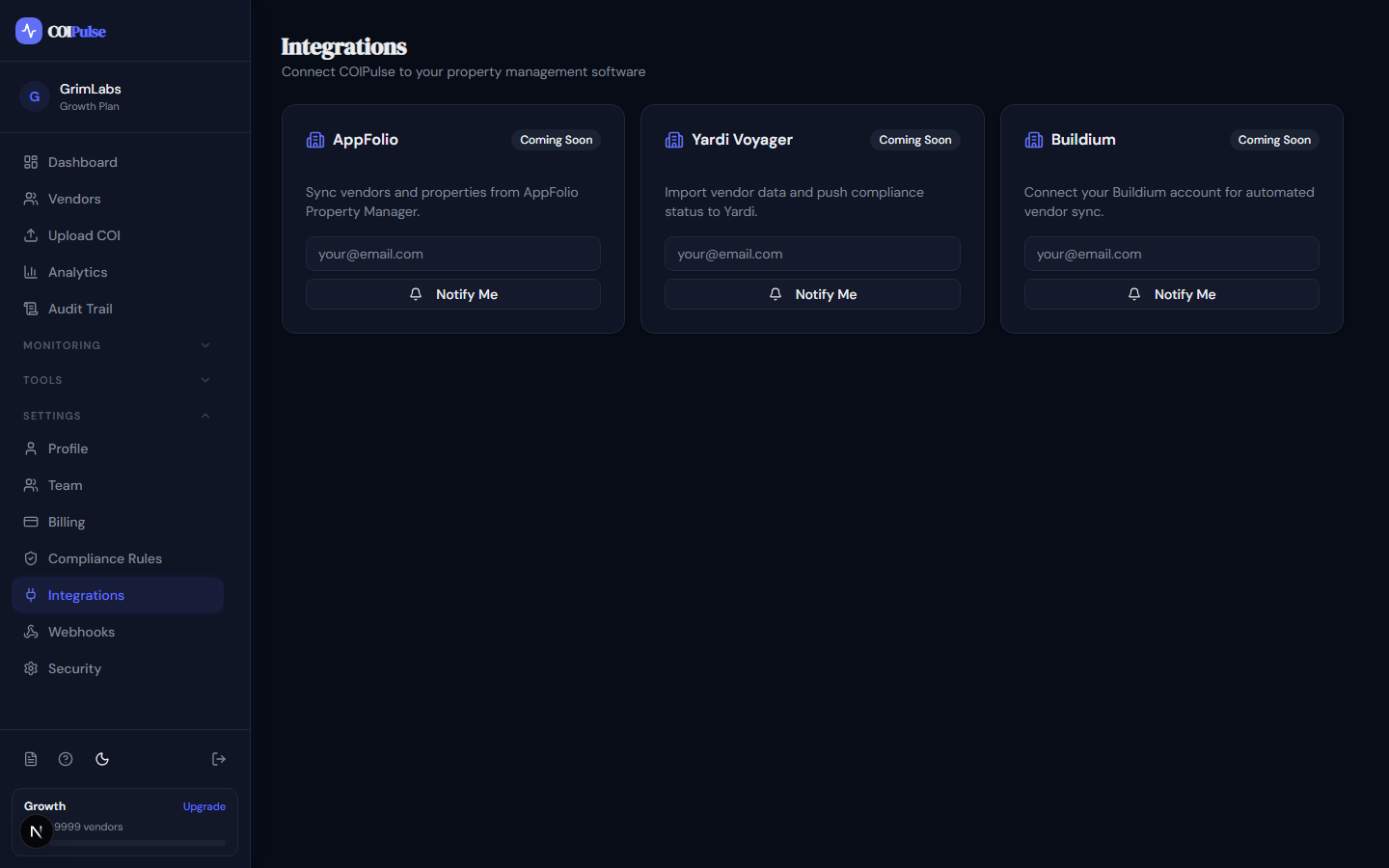1389x868 pixels.
Task: Open the documentation file icon
Action: (x=31, y=759)
